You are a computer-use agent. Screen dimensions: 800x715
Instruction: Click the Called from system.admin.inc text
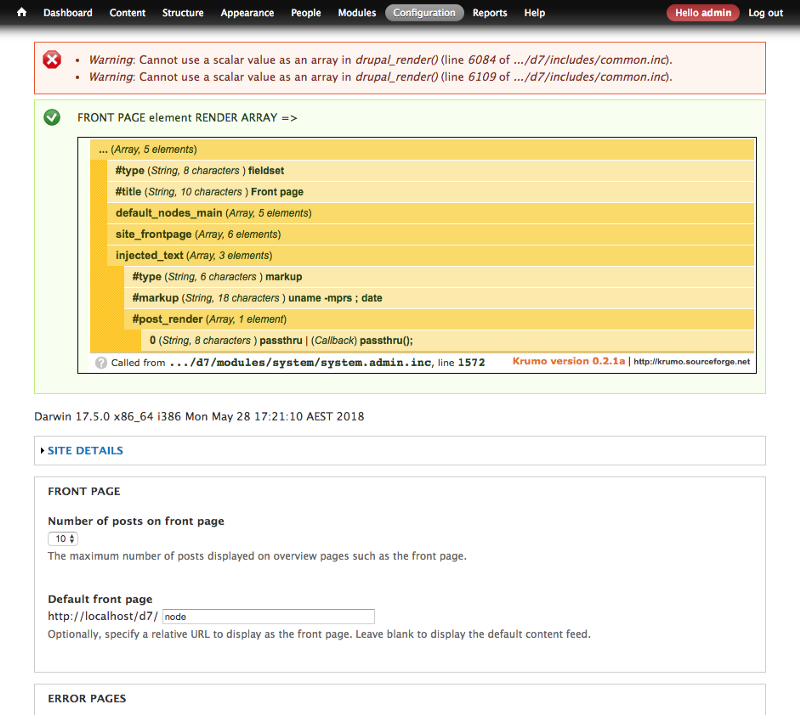298,362
